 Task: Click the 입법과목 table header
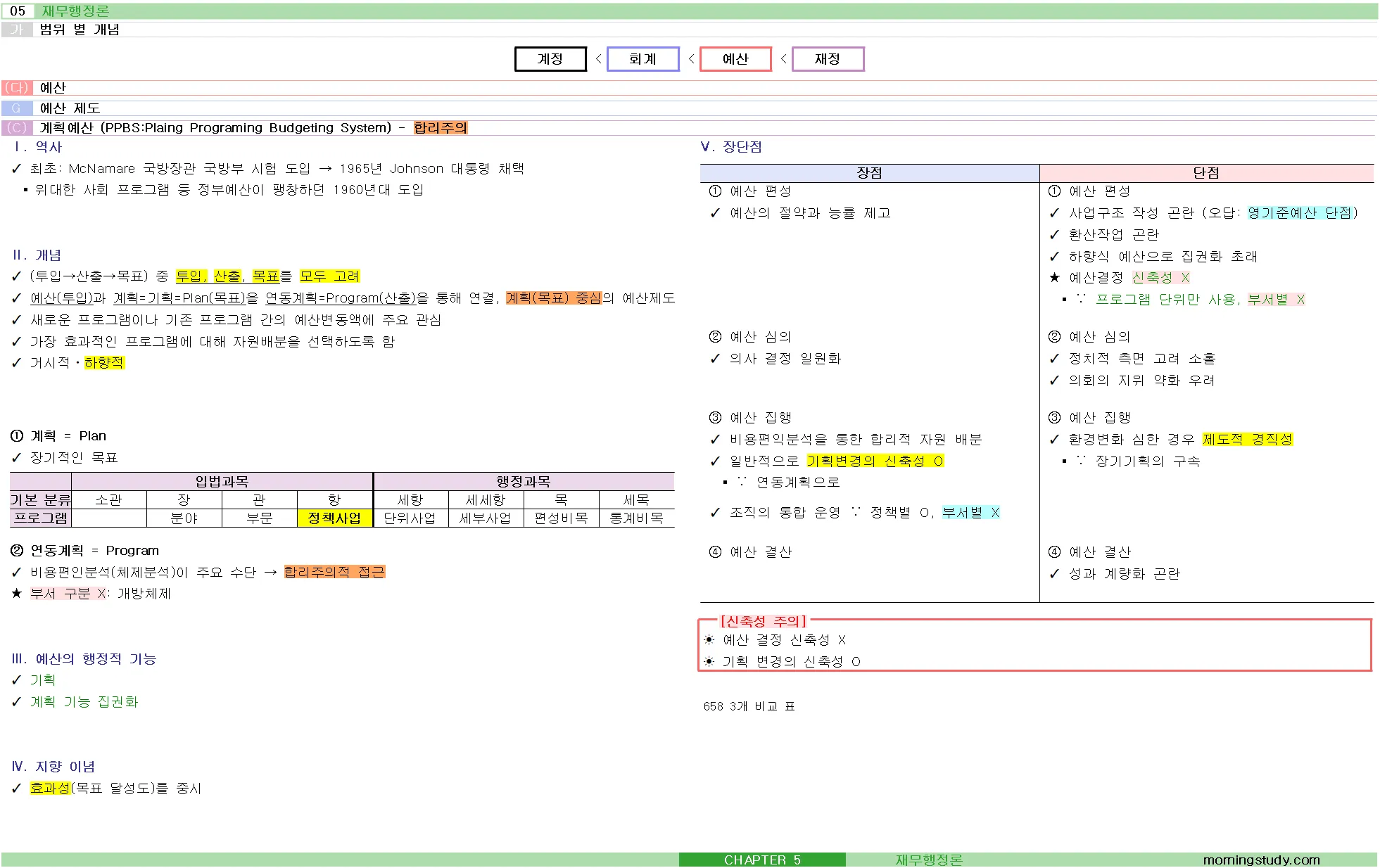[222, 482]
